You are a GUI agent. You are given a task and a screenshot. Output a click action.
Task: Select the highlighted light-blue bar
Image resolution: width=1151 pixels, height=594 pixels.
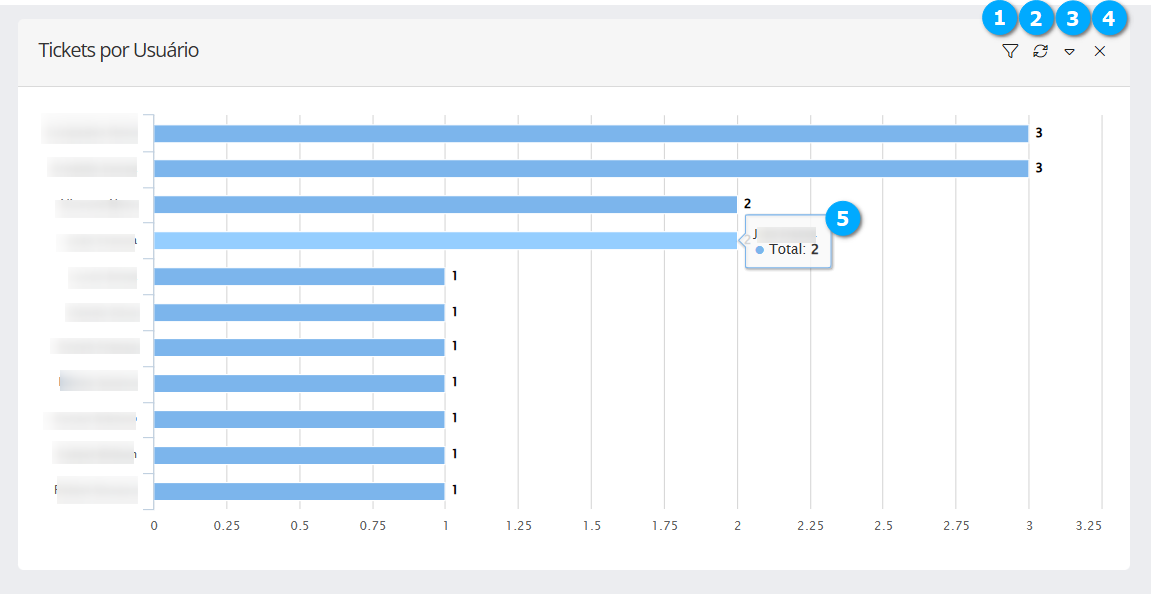click(445, 241)
